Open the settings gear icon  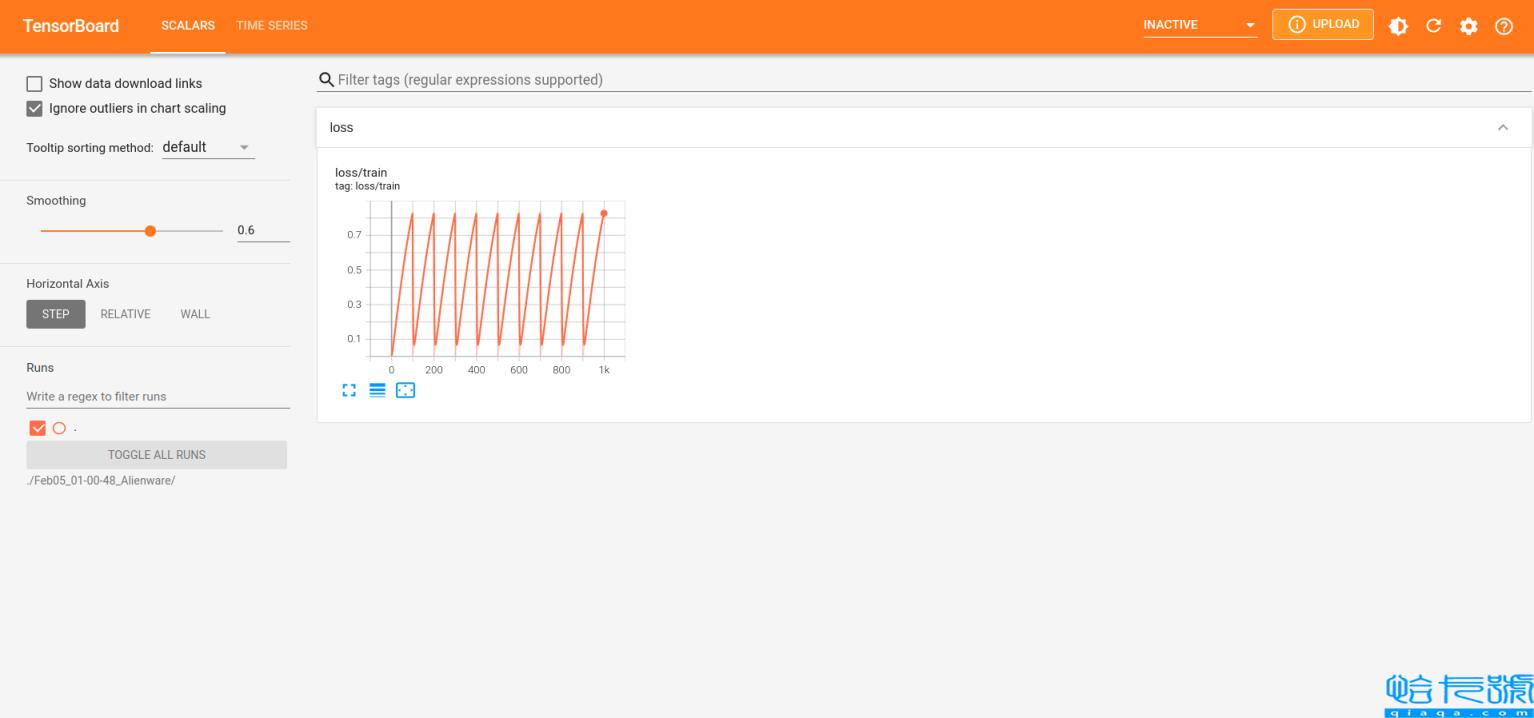coord(1468,26)
